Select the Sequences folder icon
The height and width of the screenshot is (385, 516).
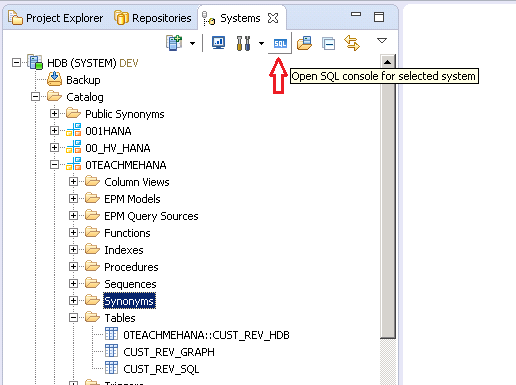pyautogui.click(x=92, y=283)
